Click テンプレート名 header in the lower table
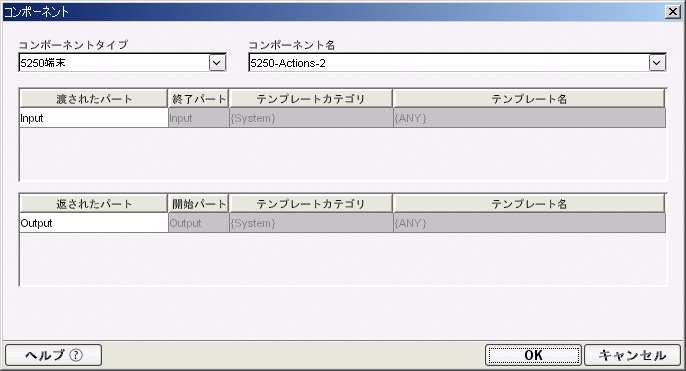This screenshot has height=371, width=686. (529, 204)
